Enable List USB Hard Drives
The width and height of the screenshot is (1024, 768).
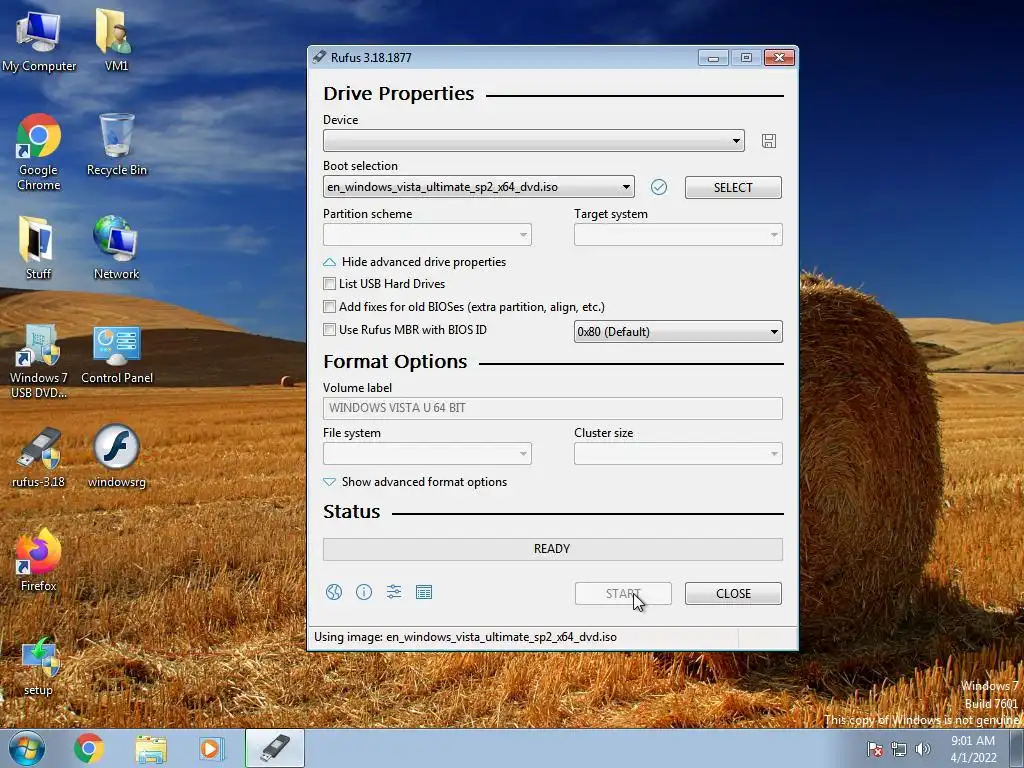point(329,284)
